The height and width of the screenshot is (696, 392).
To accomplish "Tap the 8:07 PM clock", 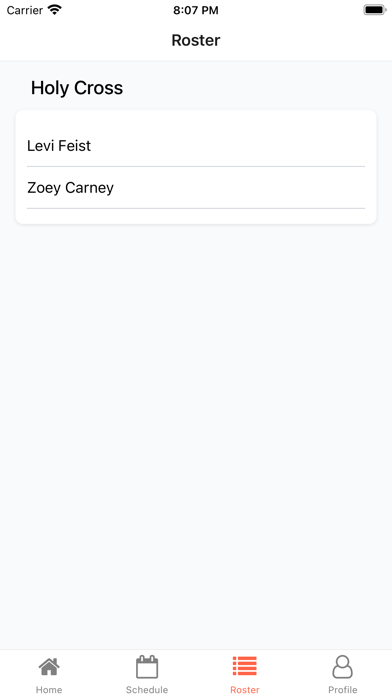I will tap(196, 10).
